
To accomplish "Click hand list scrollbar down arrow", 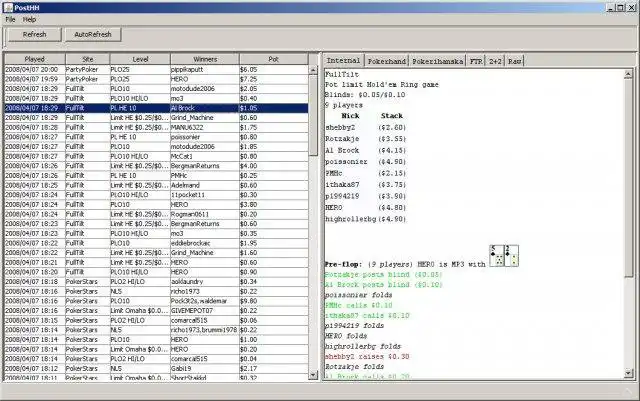I will click(x=313, y=375).
